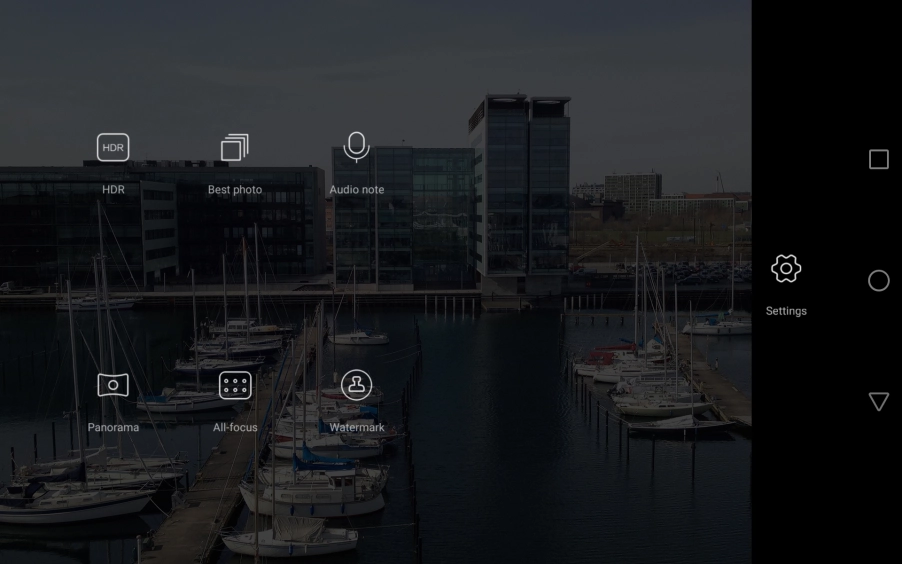Click the "Audio note" text label
Screen dimensions: 902x564
coord(356,190)
